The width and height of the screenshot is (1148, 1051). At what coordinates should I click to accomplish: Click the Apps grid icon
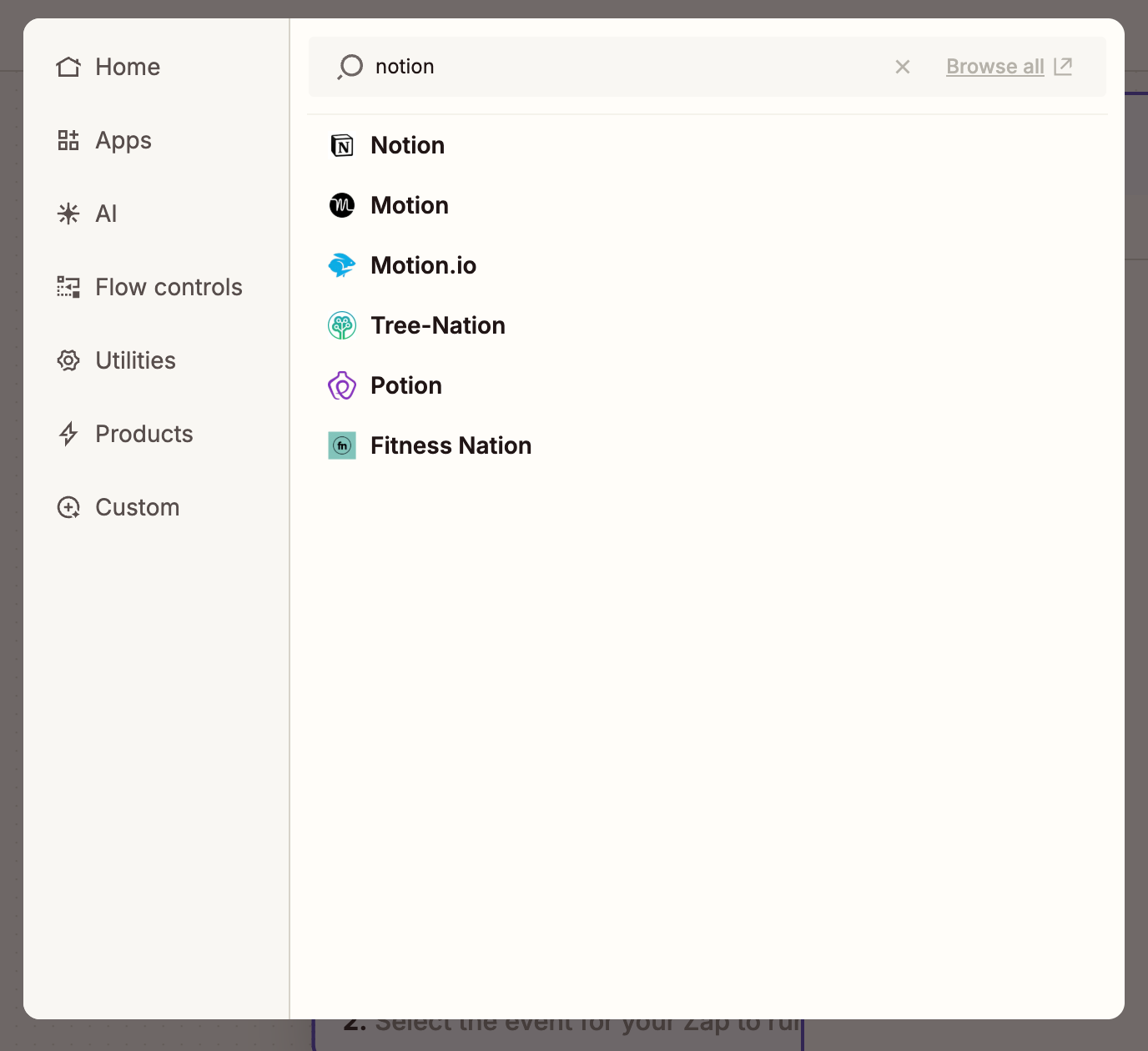coord(68,140)
